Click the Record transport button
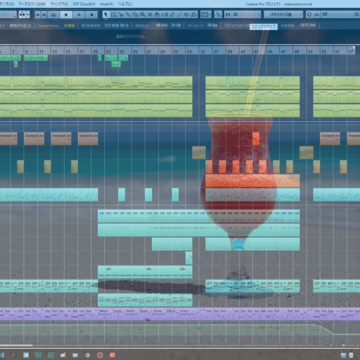Screen dimensions: 360x360 92,15
